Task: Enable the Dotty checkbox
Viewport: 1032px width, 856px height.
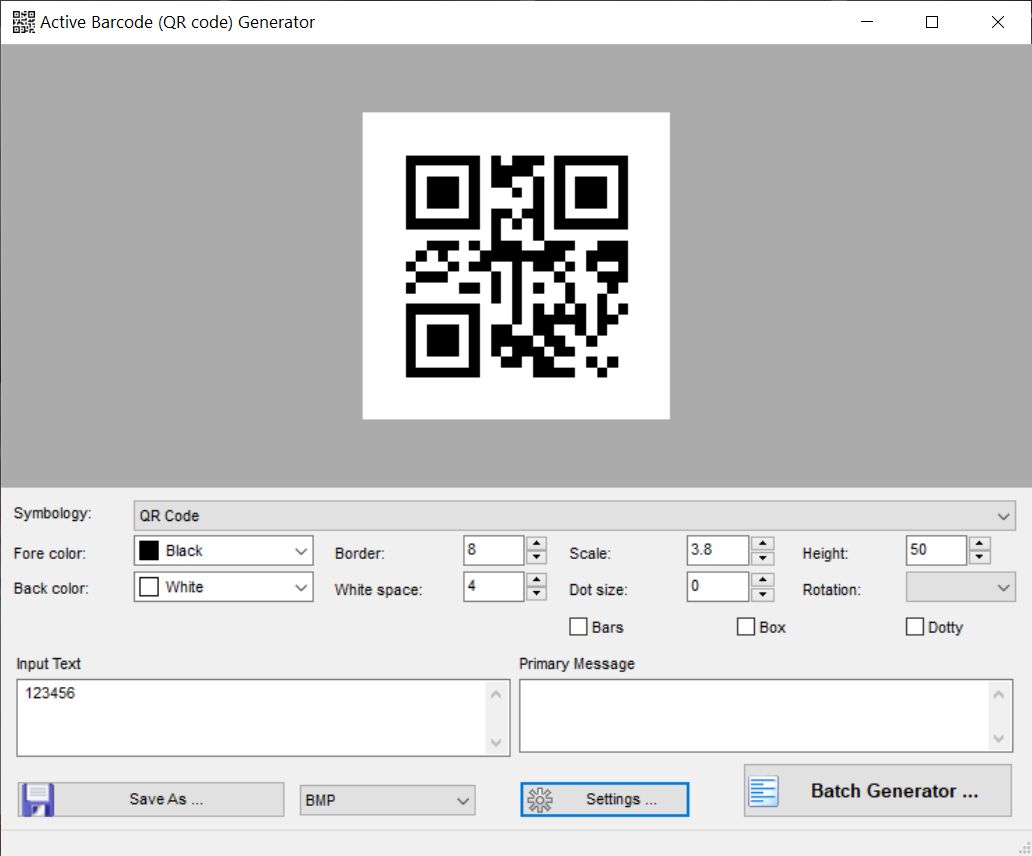Action: (x=915, y=627)
